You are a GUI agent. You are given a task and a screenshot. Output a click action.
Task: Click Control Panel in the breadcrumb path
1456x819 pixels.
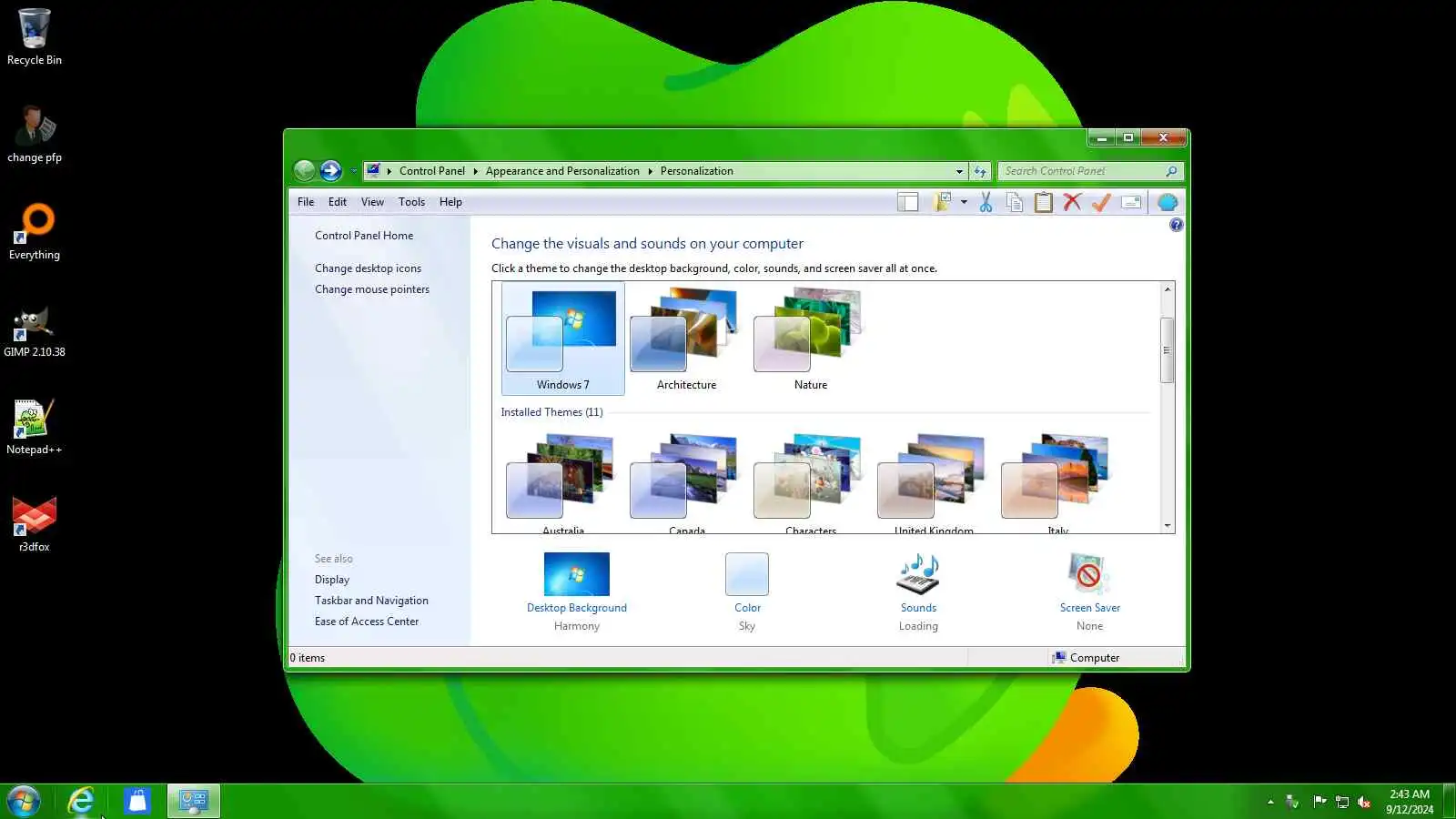[431, 171]
